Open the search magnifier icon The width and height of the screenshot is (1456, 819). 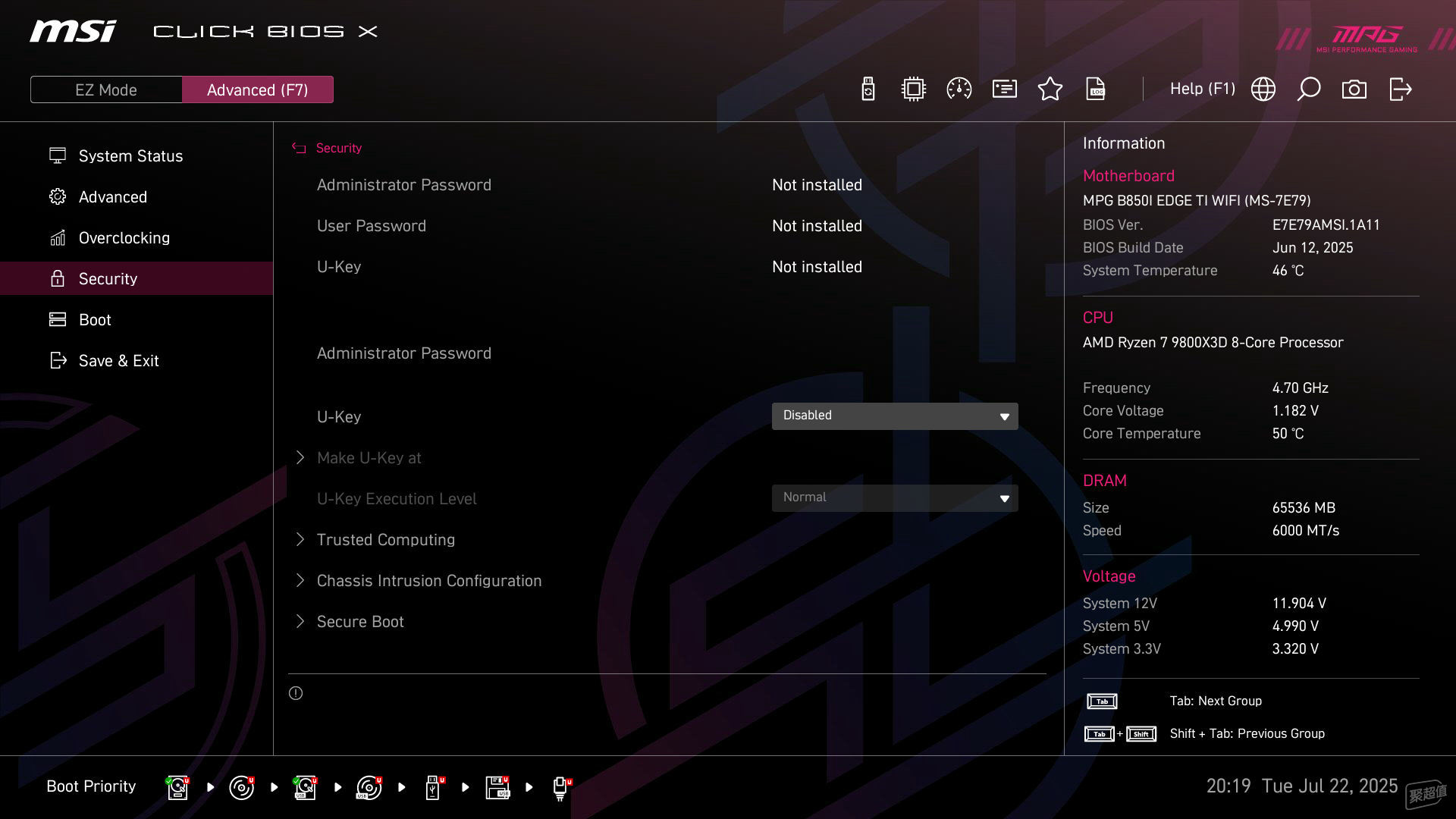click(x=1309, y=89)
